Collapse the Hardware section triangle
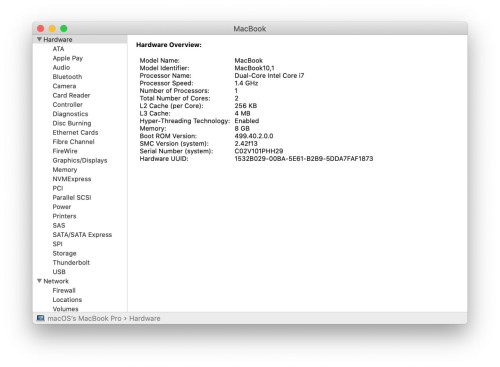The height and width of the screenshot is (367, 500). click(x=39, y=39)
